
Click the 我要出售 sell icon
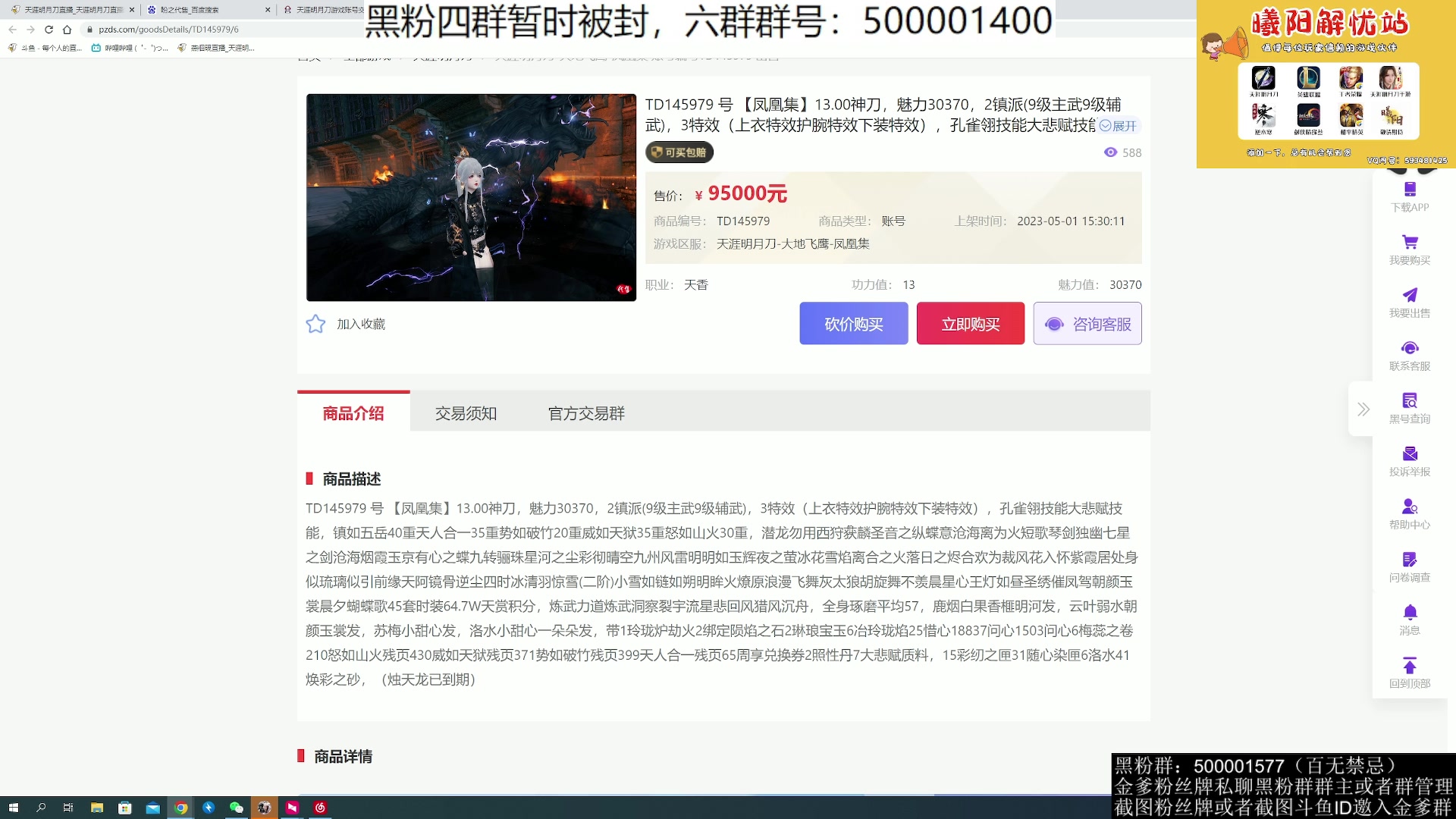point(1409,300)
